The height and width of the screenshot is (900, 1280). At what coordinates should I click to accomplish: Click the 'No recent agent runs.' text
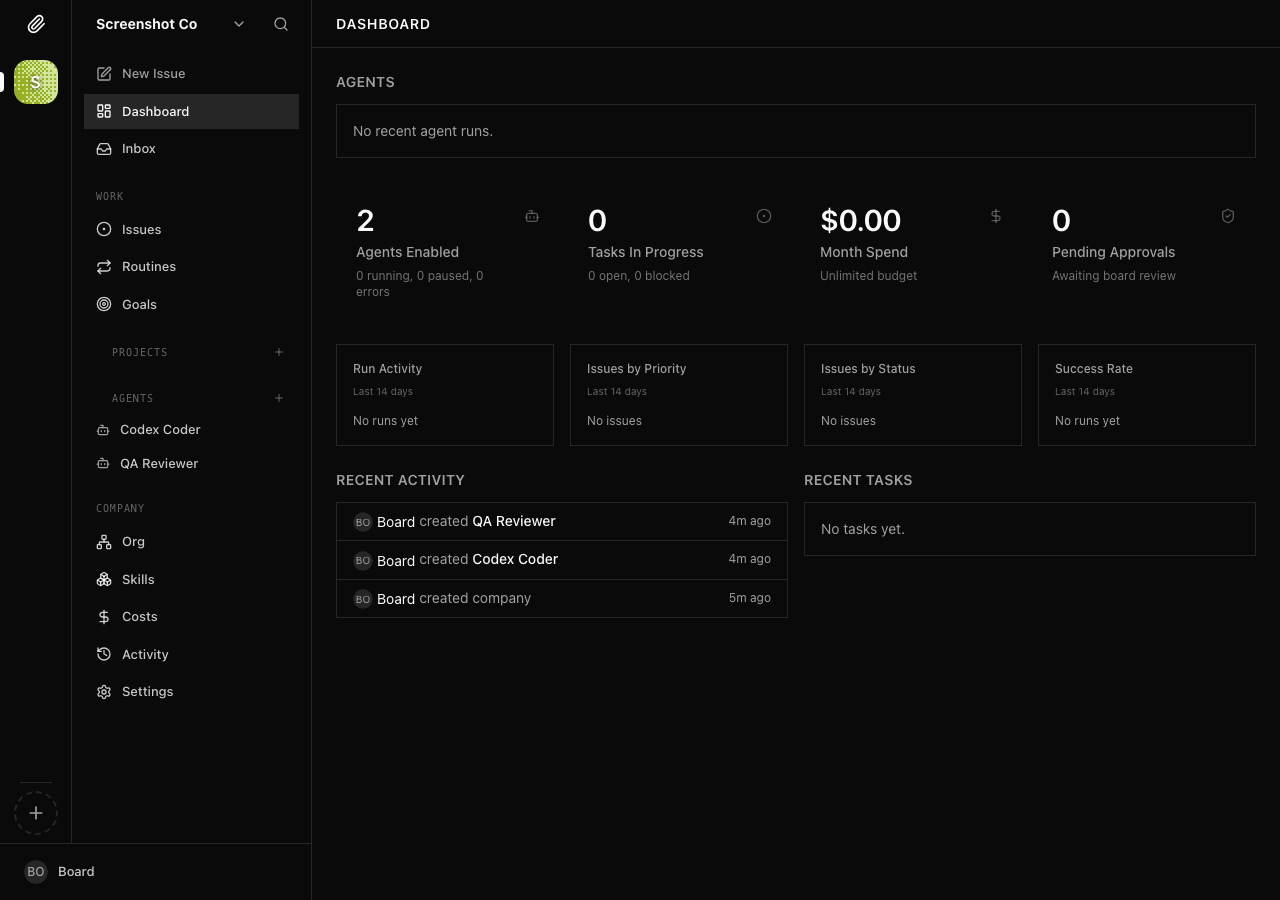[423, 131]
